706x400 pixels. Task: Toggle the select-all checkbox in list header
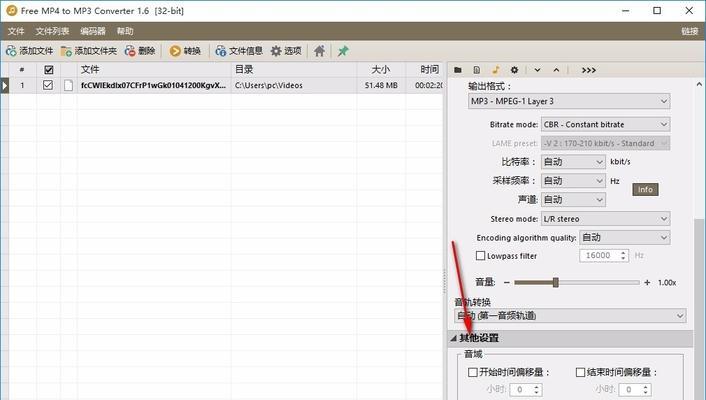(x=49, y=70)
